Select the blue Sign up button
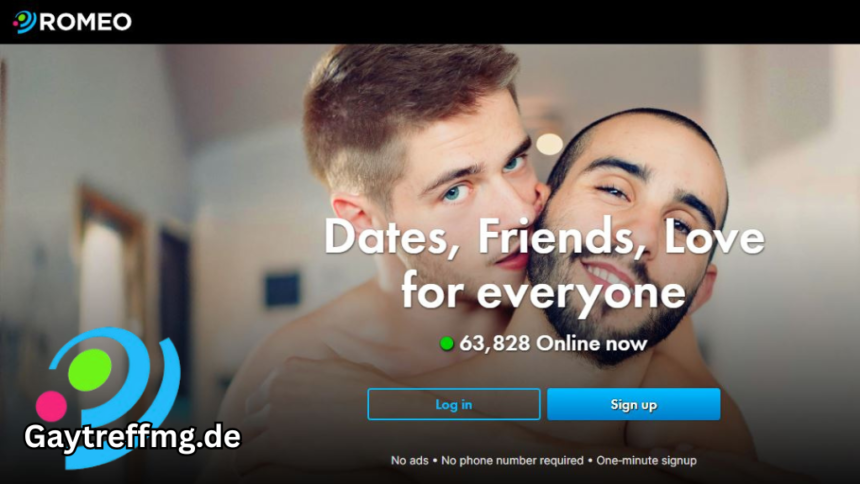 click(633, 404)
